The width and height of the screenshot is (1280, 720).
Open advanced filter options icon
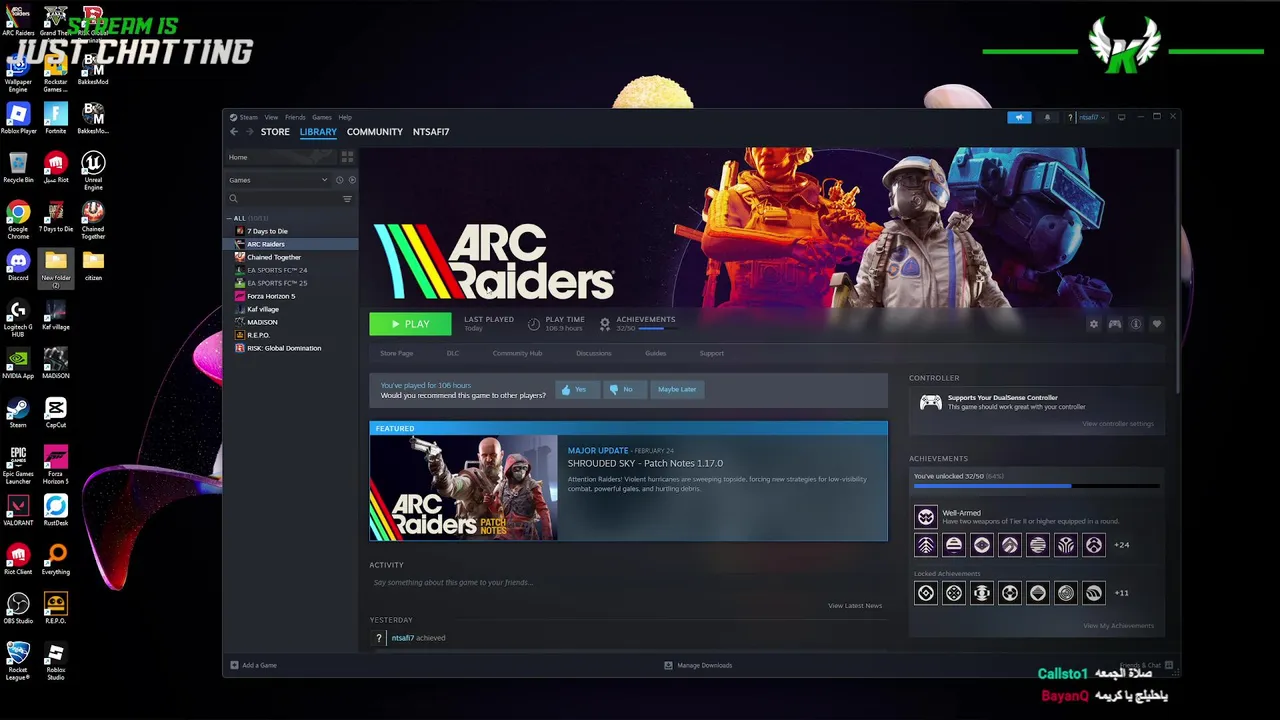[x=347, y=199]
